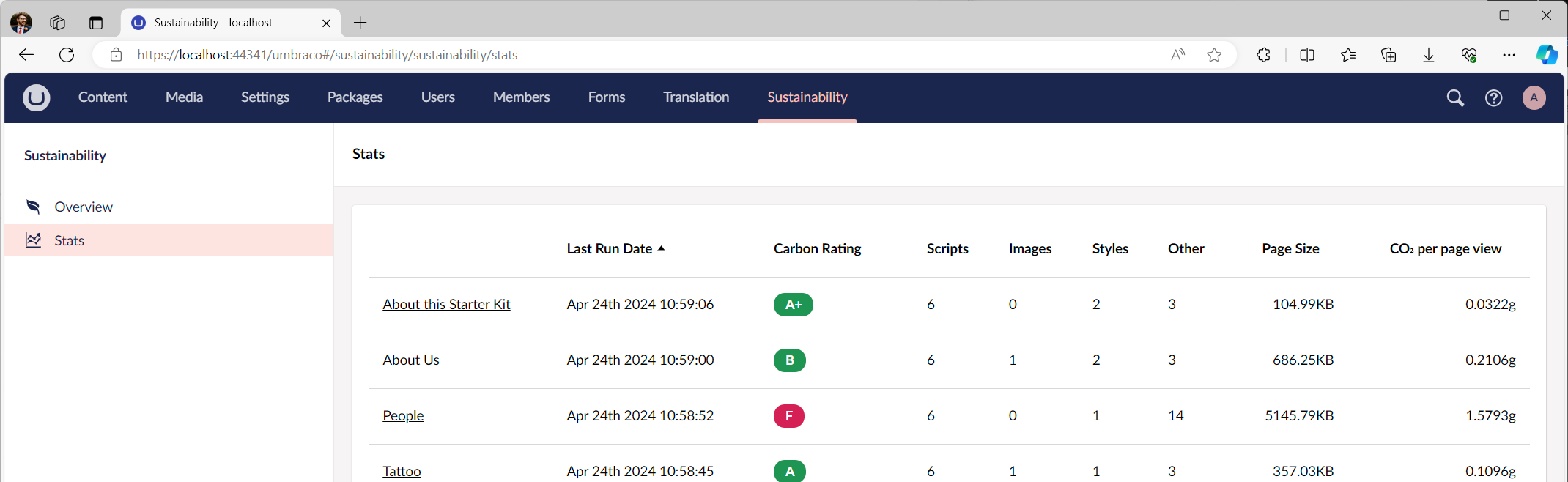The height and width of the screenshot is (482, 1568).
Task: Click the Umbraco logo icon
Action: [x=36, y=97]
